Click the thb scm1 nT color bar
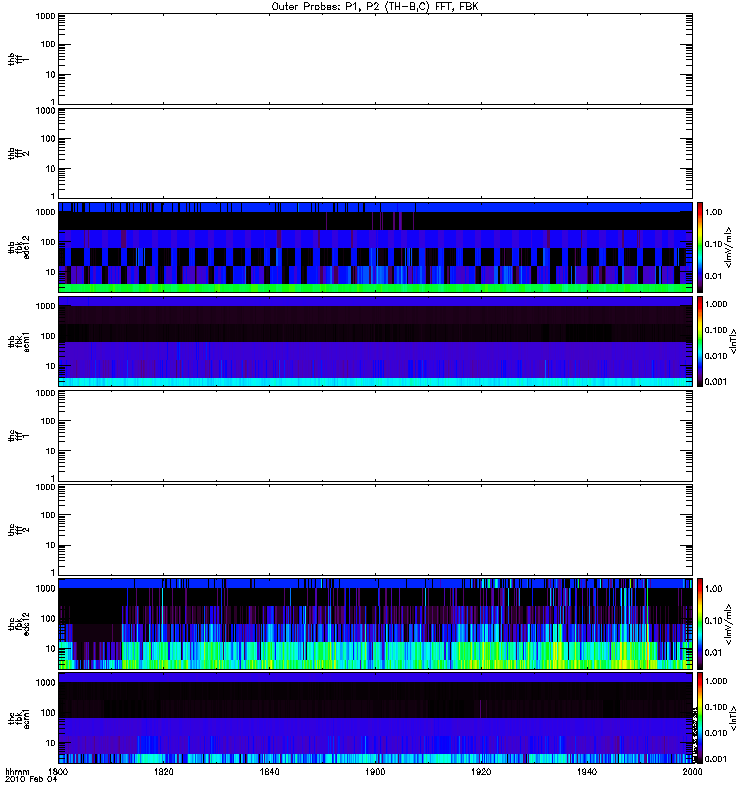 [x=700, y=341]
